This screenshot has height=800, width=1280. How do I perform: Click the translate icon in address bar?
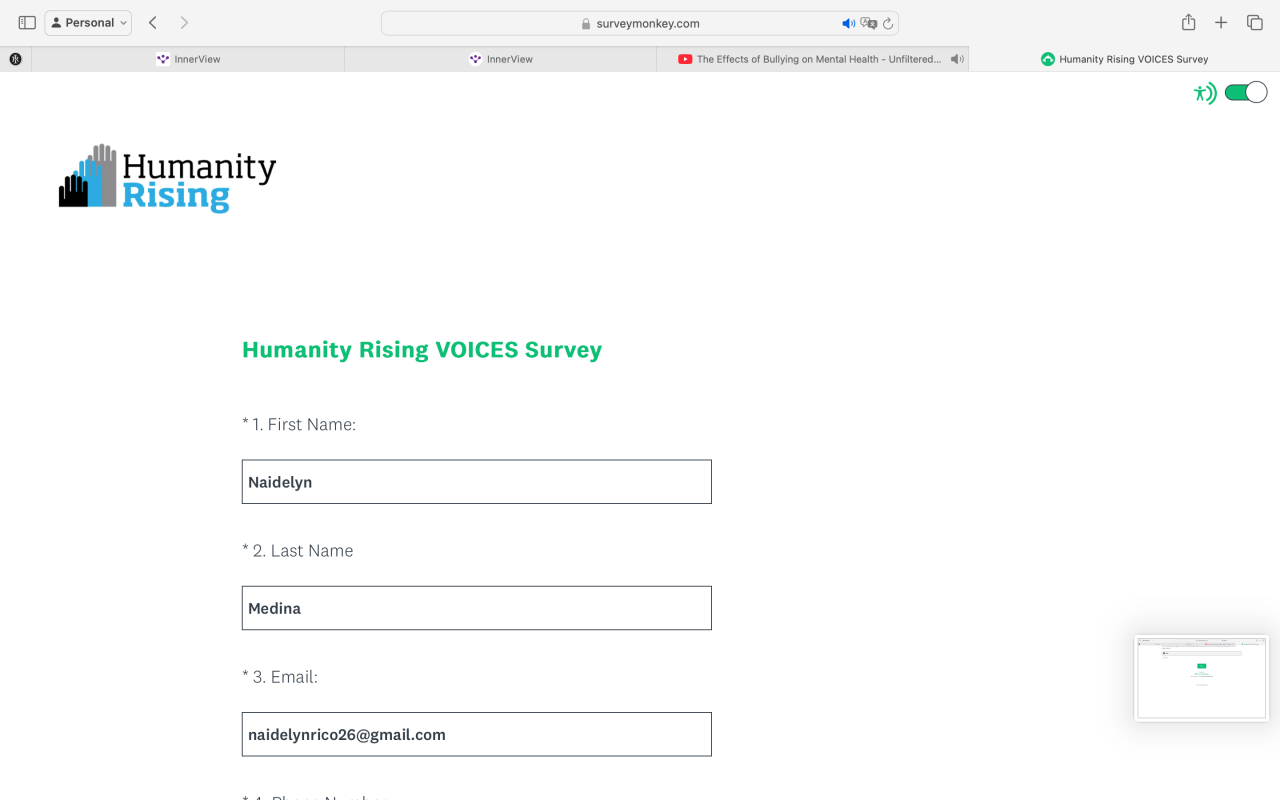[x=868, y=23]
